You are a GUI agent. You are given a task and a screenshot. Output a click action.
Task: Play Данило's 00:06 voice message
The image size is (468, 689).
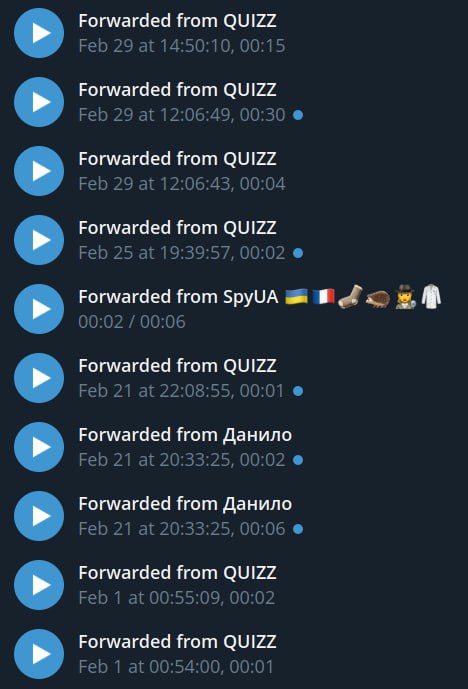point(39,516)
